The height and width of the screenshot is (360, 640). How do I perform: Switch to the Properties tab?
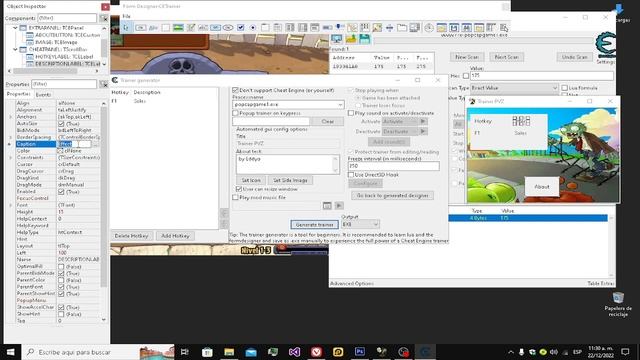pyautogui.click(x=19, y=94)
